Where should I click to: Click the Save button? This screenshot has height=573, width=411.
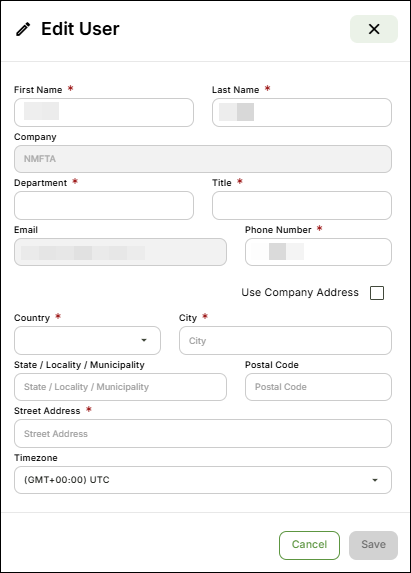373,545
